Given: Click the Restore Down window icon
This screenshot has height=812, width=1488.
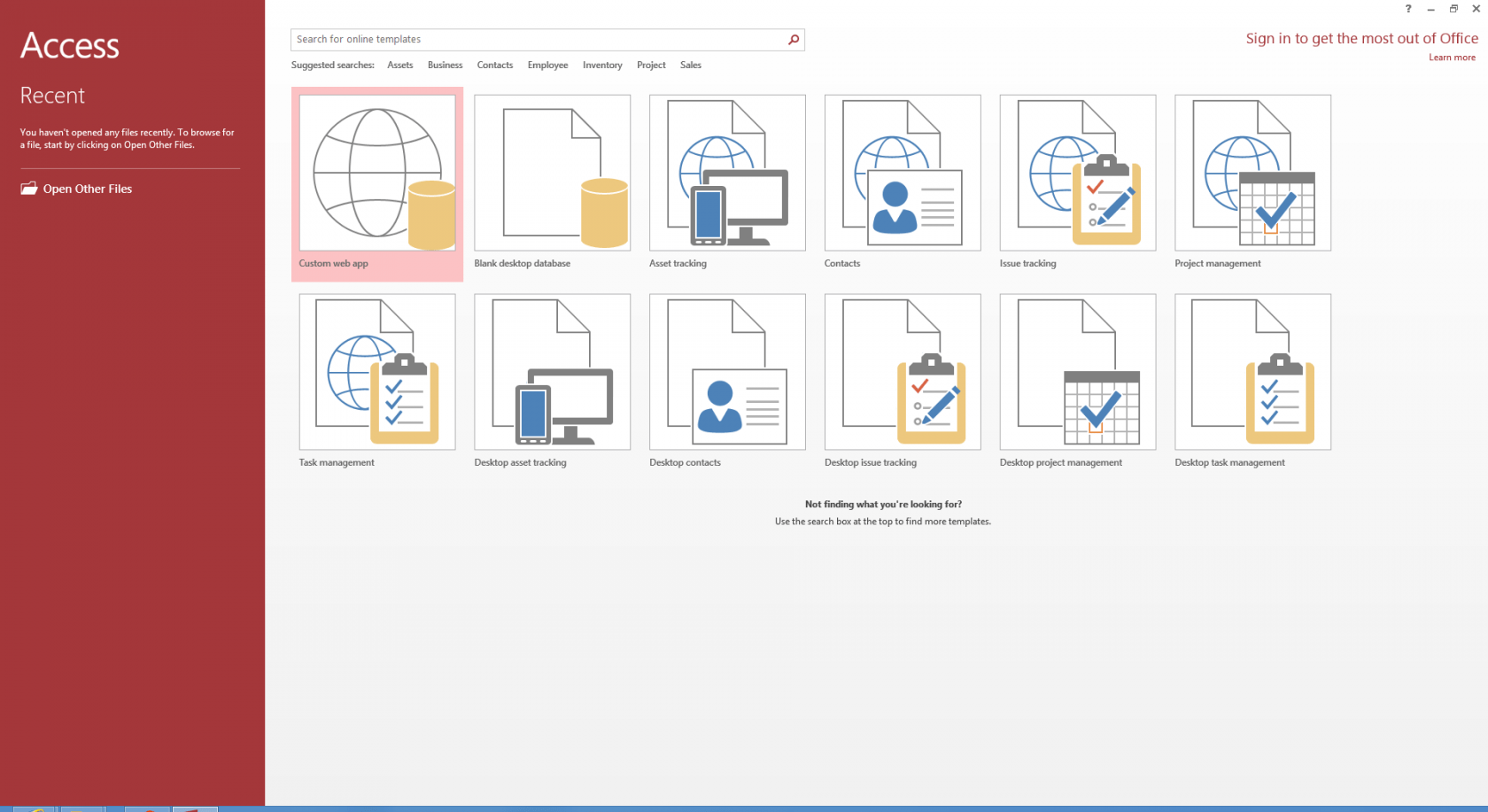Looking at the screenshot, I should point(1453,9).
